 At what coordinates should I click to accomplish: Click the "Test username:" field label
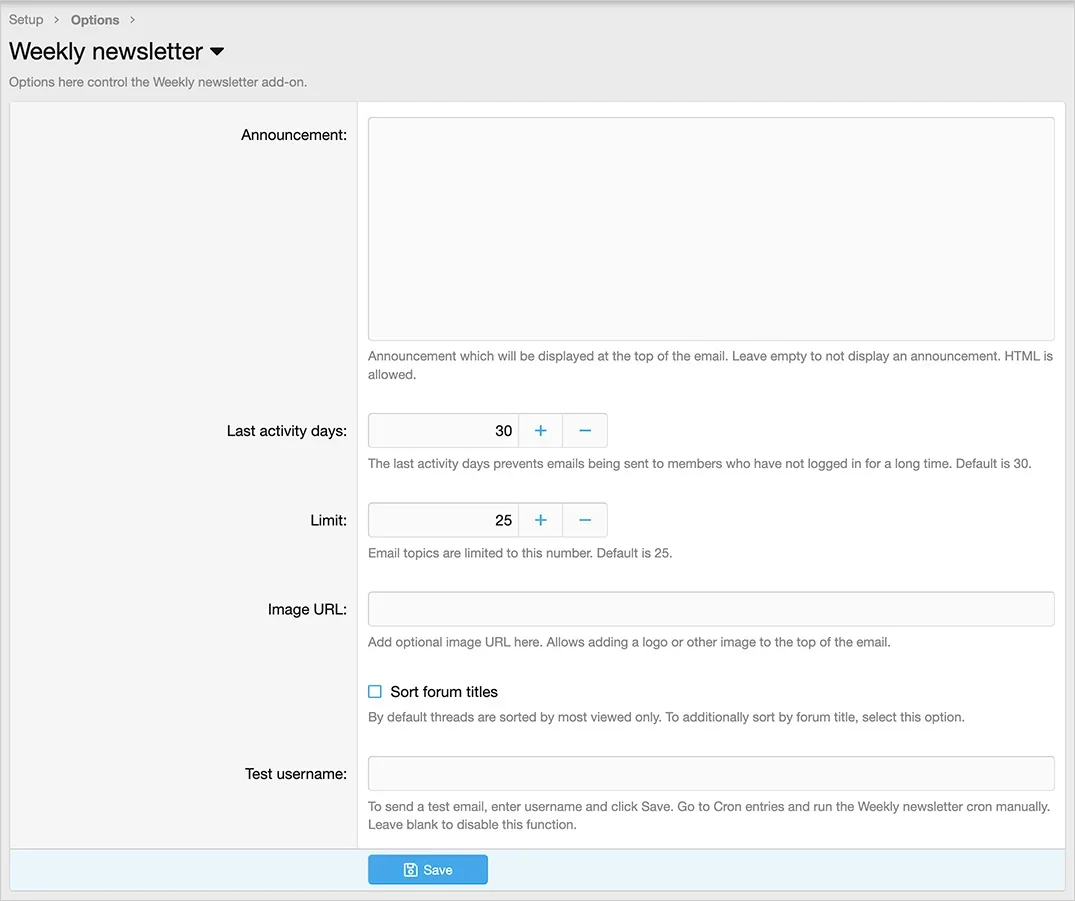tap(295, 774)
